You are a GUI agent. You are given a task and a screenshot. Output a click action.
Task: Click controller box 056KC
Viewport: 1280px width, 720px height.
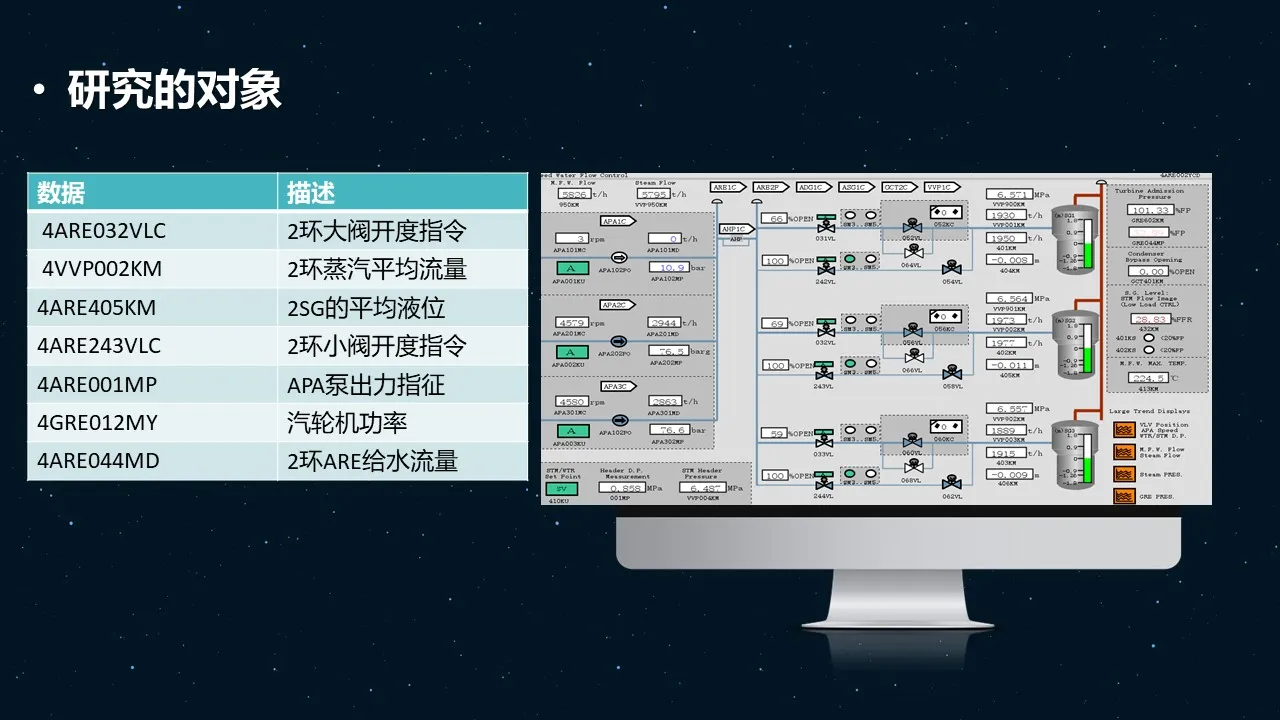pos(946,316)
